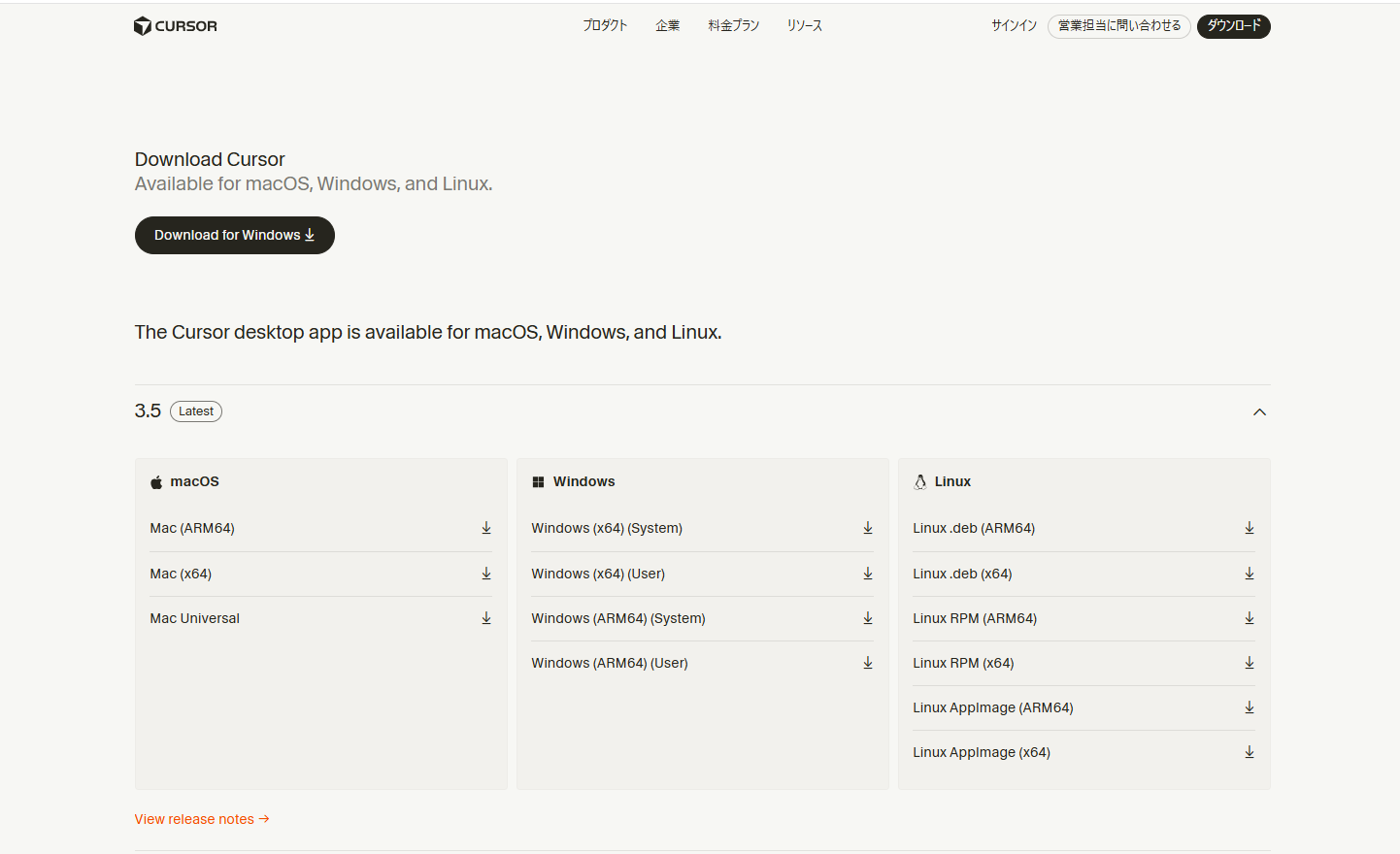Open the View release notes link
The height and width of the screenshot is (854, 1400).
click(202, 819)
